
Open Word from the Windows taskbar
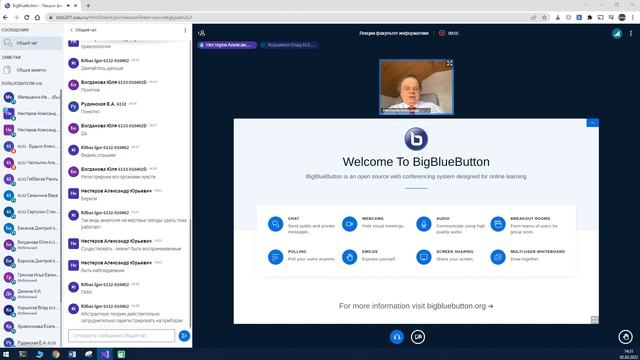pos(72,354)
